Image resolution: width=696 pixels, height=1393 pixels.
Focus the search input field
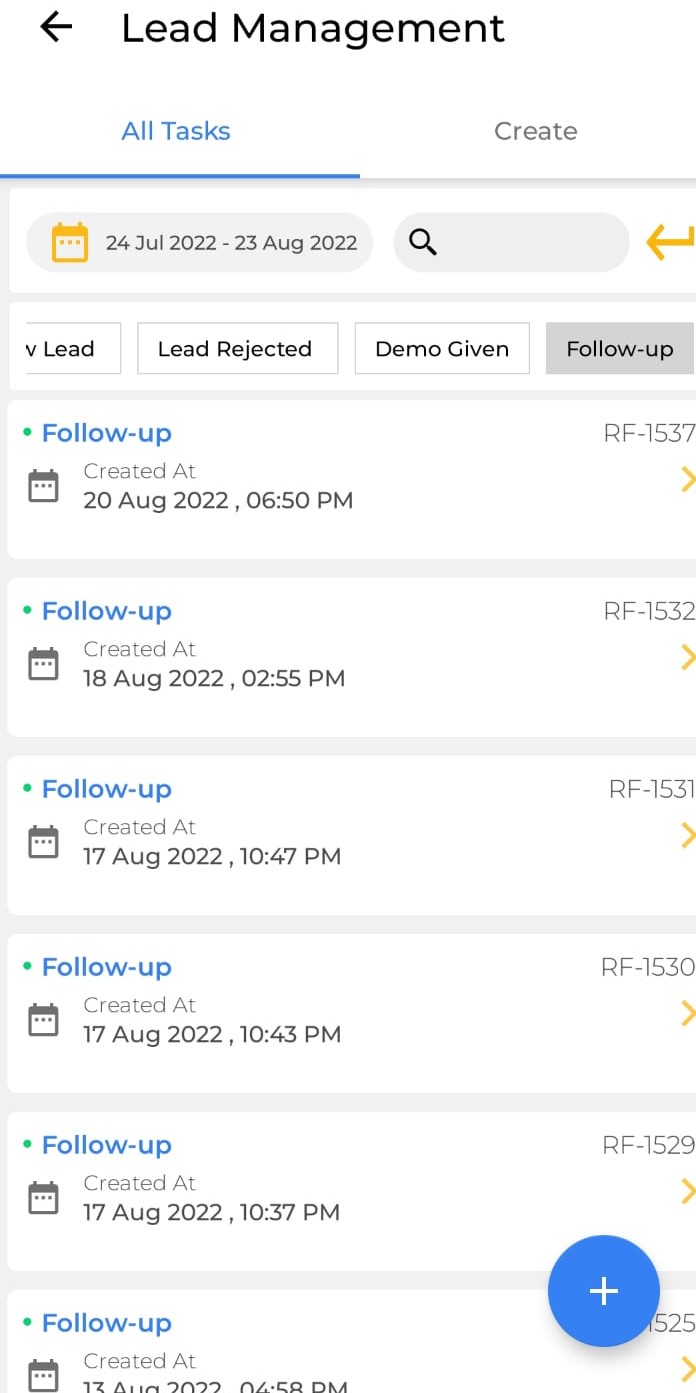click(511, 242)
